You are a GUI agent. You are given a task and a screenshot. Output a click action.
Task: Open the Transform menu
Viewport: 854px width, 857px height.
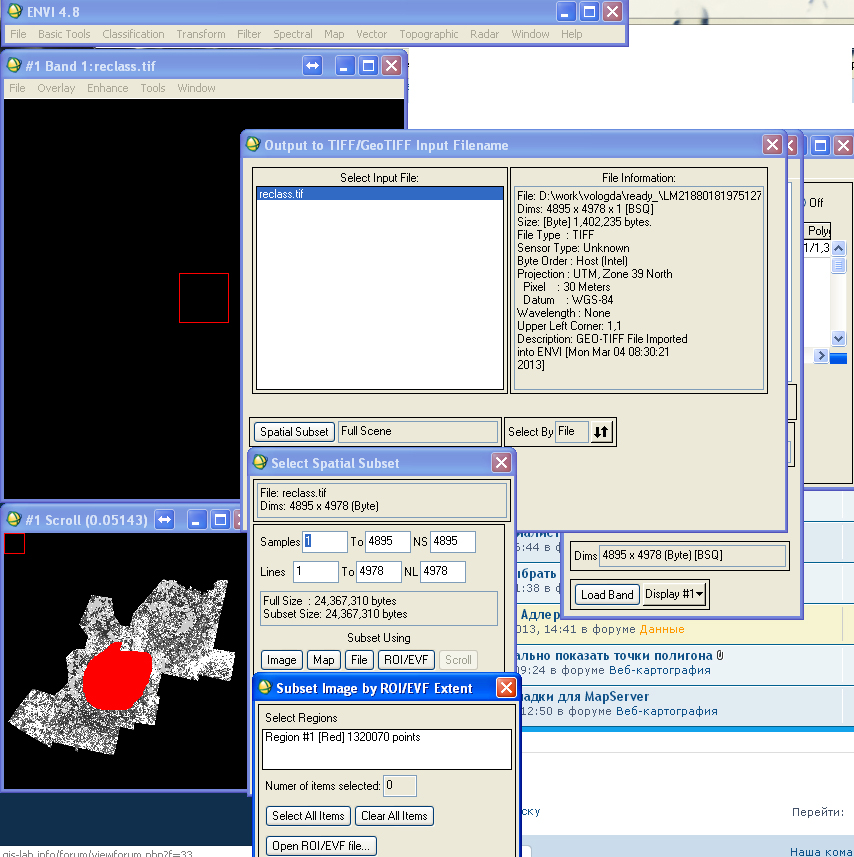pos(201,34)
